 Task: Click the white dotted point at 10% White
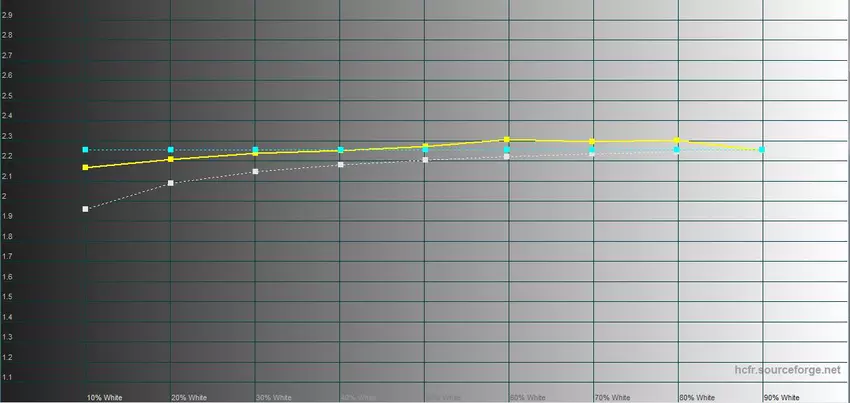86,209
